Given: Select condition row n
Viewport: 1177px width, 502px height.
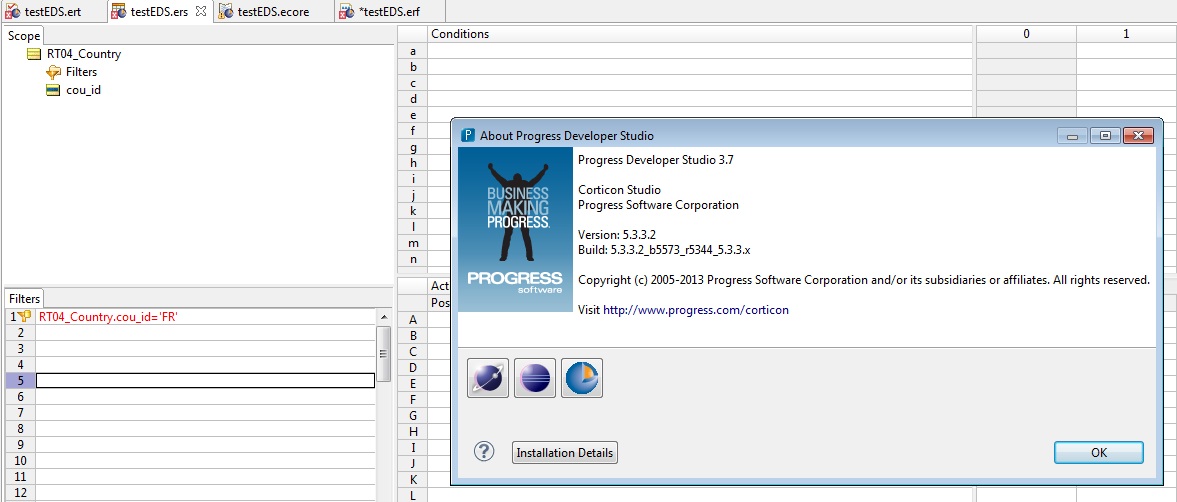Looking at the screenshot, I should [412, 259].
